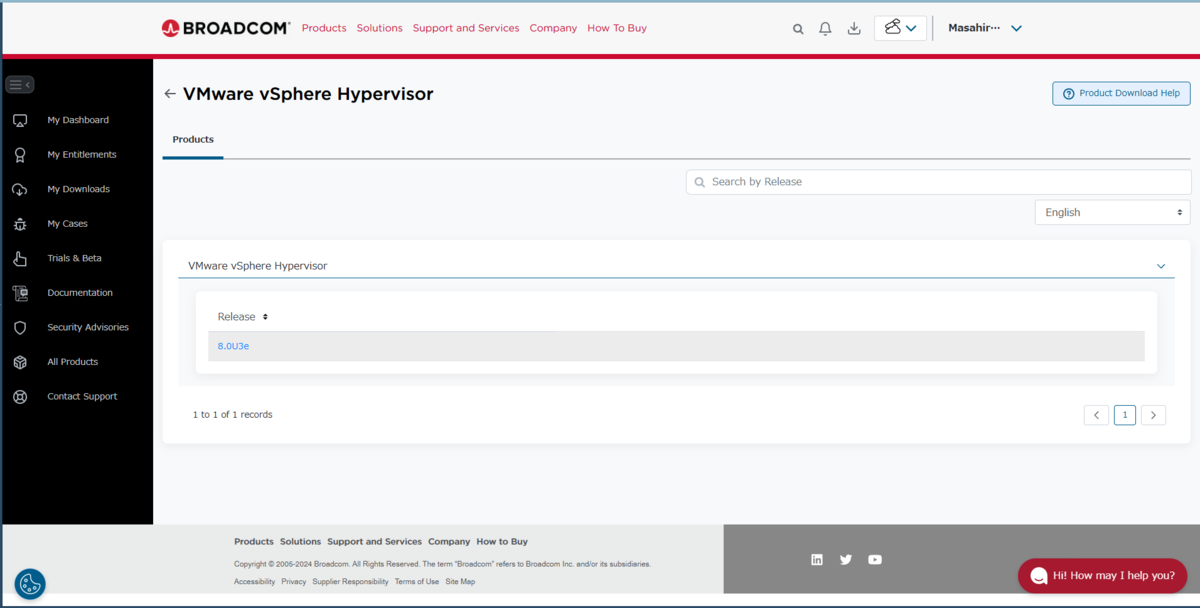Click the download tray icon in header
The height and width of the screenshot is (608, 1200).
pos(854,29)
